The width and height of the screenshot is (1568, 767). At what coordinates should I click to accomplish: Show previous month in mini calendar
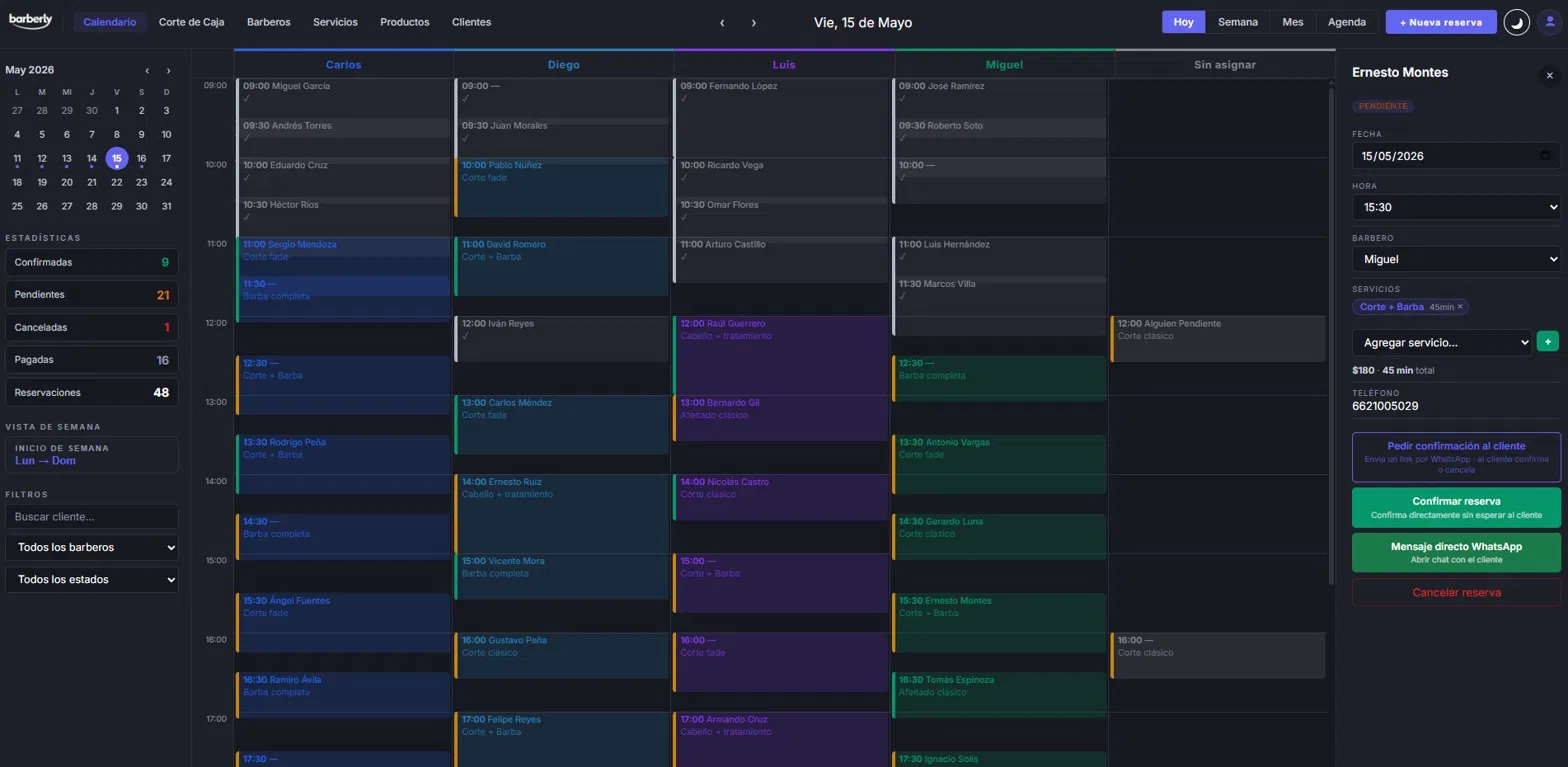pyautogui.click(x=147, y=70)
